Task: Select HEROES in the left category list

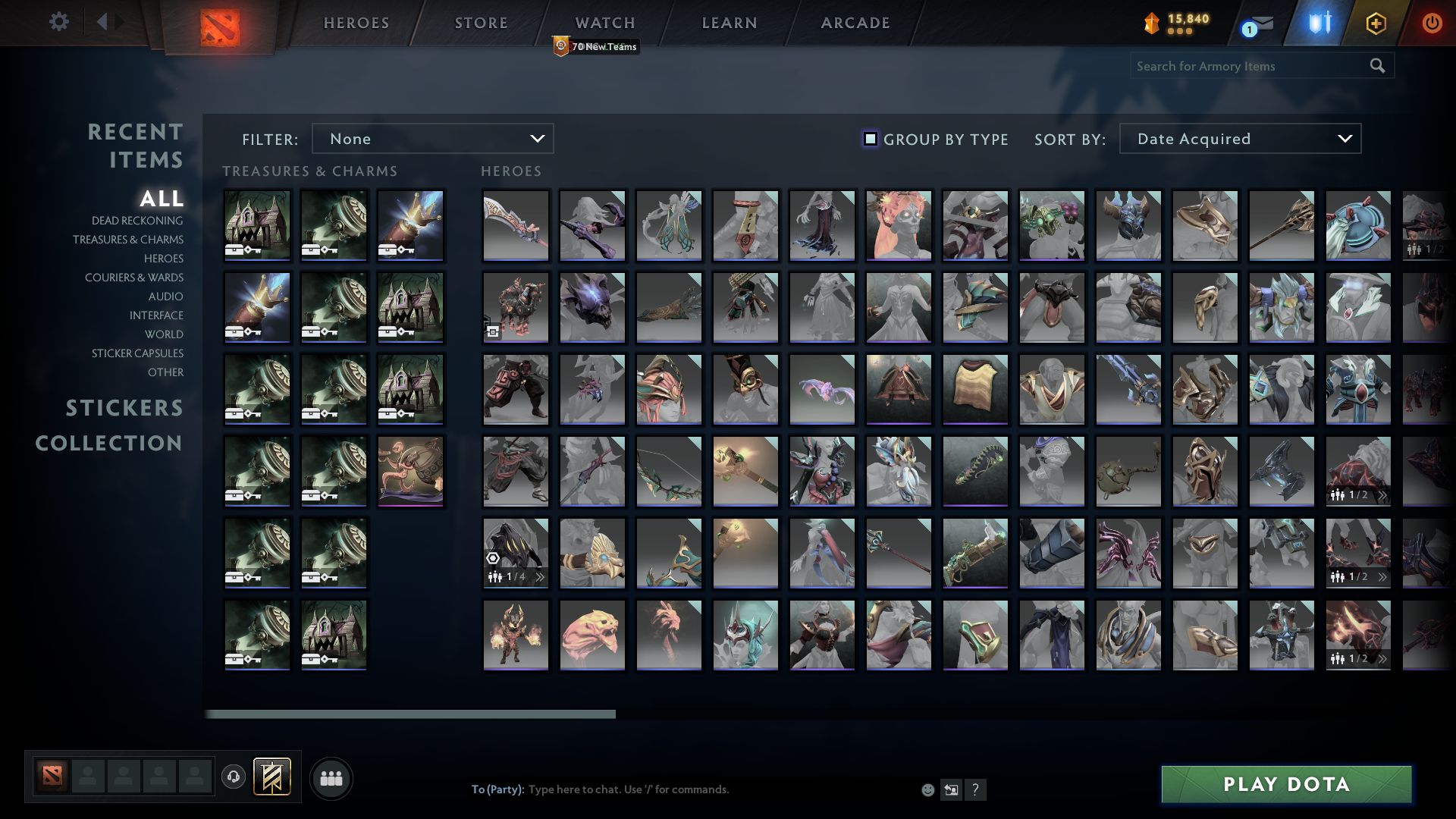Action: pyautogui.click(x=162, y=259)
